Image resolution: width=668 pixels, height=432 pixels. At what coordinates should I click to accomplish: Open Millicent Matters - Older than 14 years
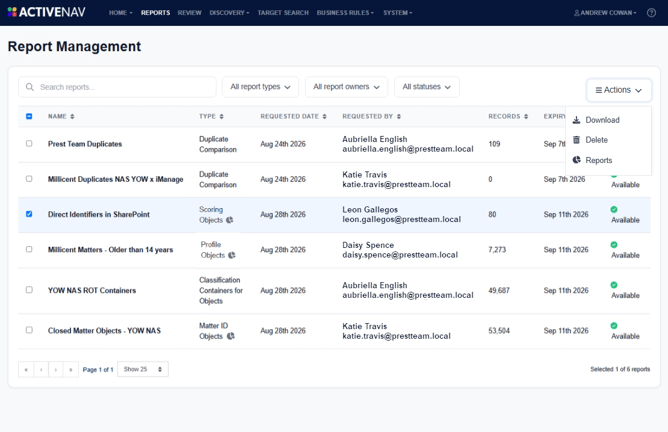pyautogui.click(x=110, y=250)
